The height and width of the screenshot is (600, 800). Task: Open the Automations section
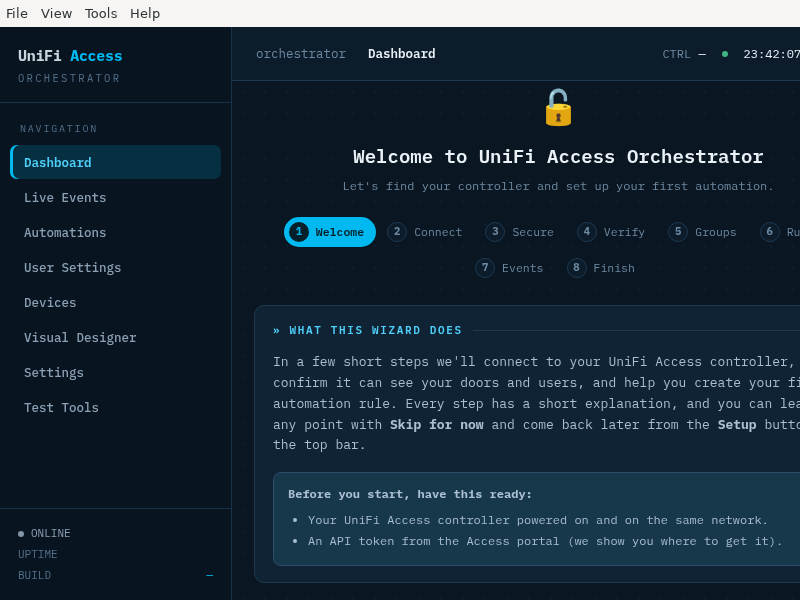115,233
